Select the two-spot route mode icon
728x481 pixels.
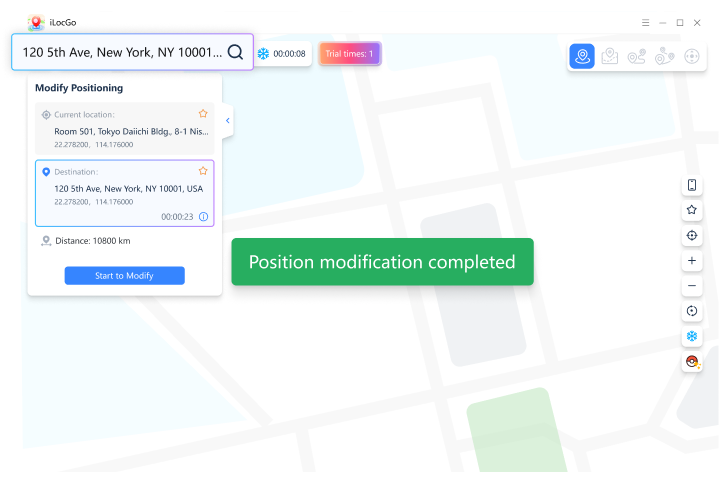click(637, 56)
